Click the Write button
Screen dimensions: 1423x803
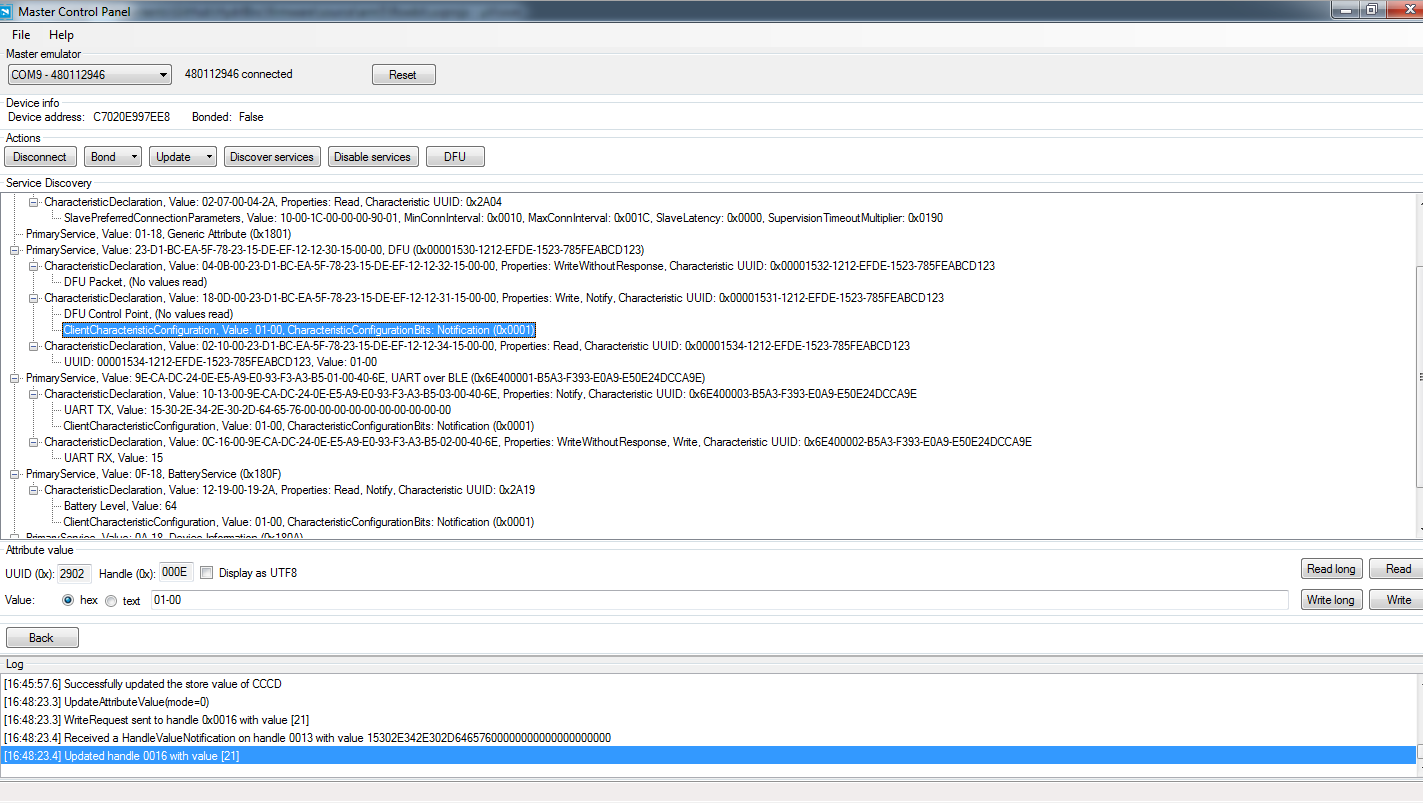tap(1398, 600)
